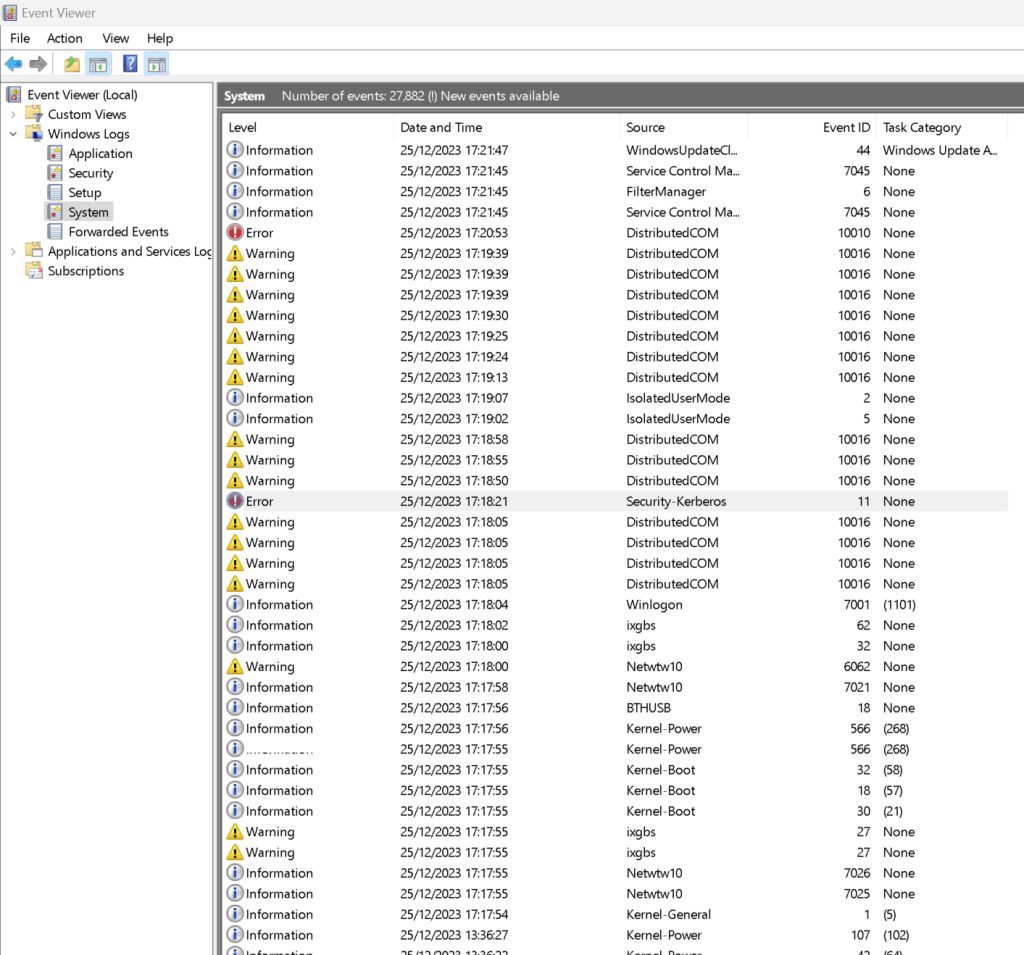Click the System log icon in tree
Screen dimensions: 1024x955
pyautogui.click(x=56, y=212)
